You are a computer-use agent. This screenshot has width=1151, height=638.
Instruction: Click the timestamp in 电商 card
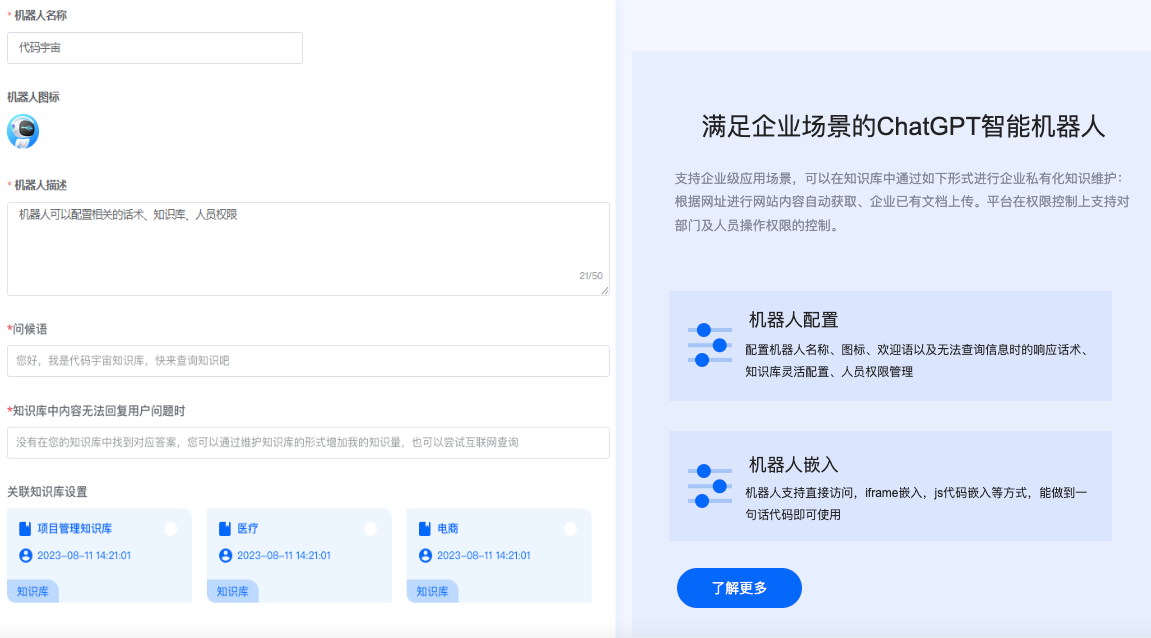(484, 556)
